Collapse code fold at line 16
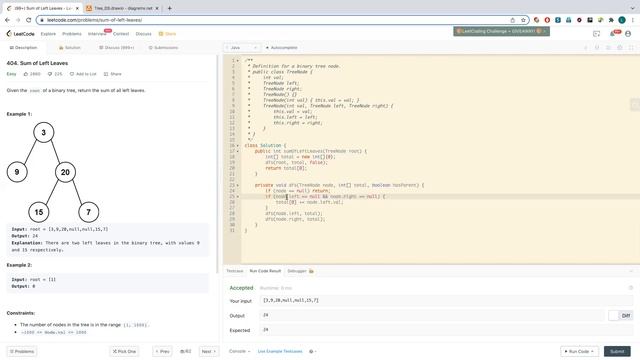This screenshot has height=360, width=640. [x=238, y=146]
